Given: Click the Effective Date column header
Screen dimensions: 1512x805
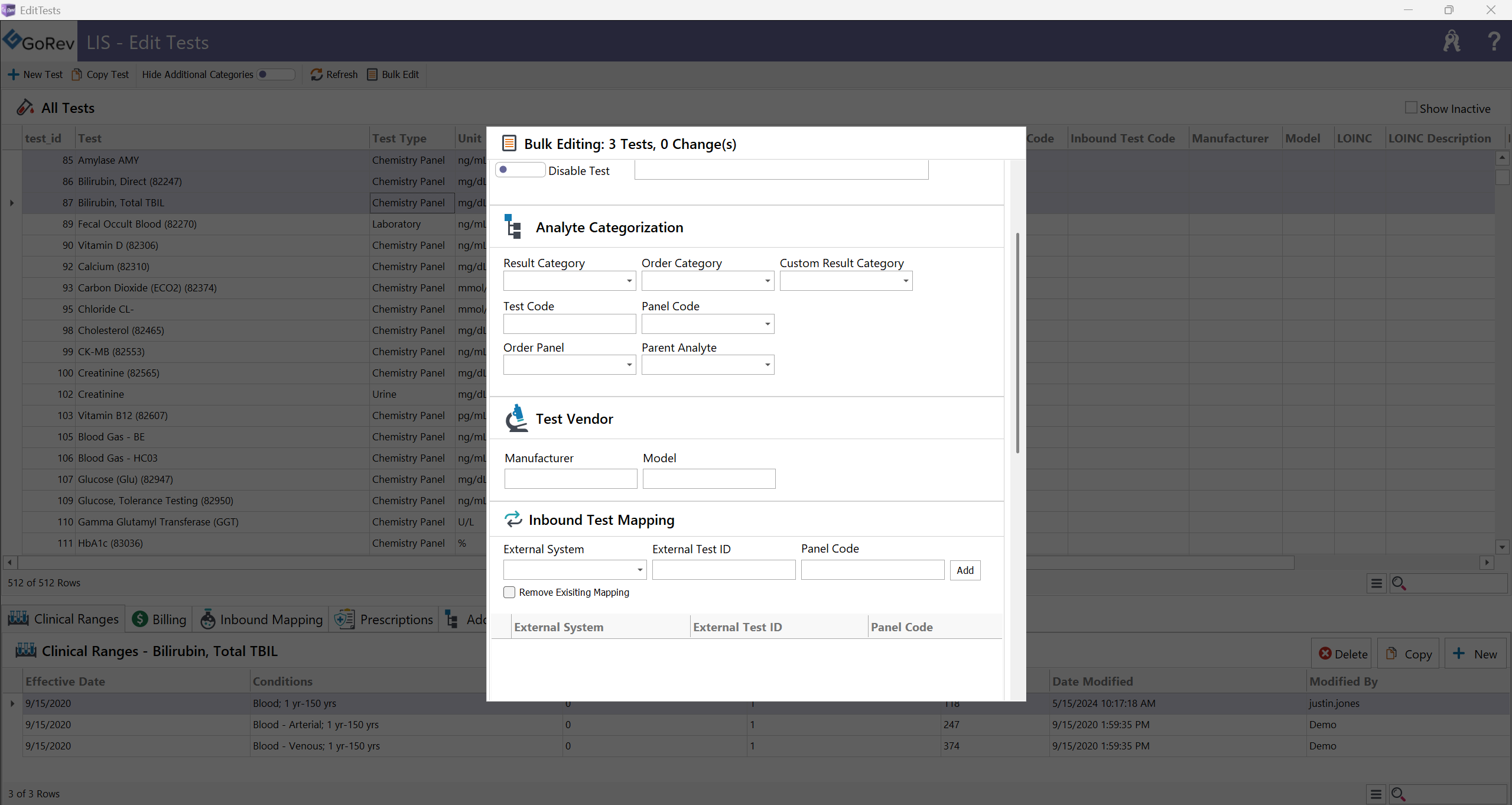Looking at the screenshot, I should pos(136,681).
